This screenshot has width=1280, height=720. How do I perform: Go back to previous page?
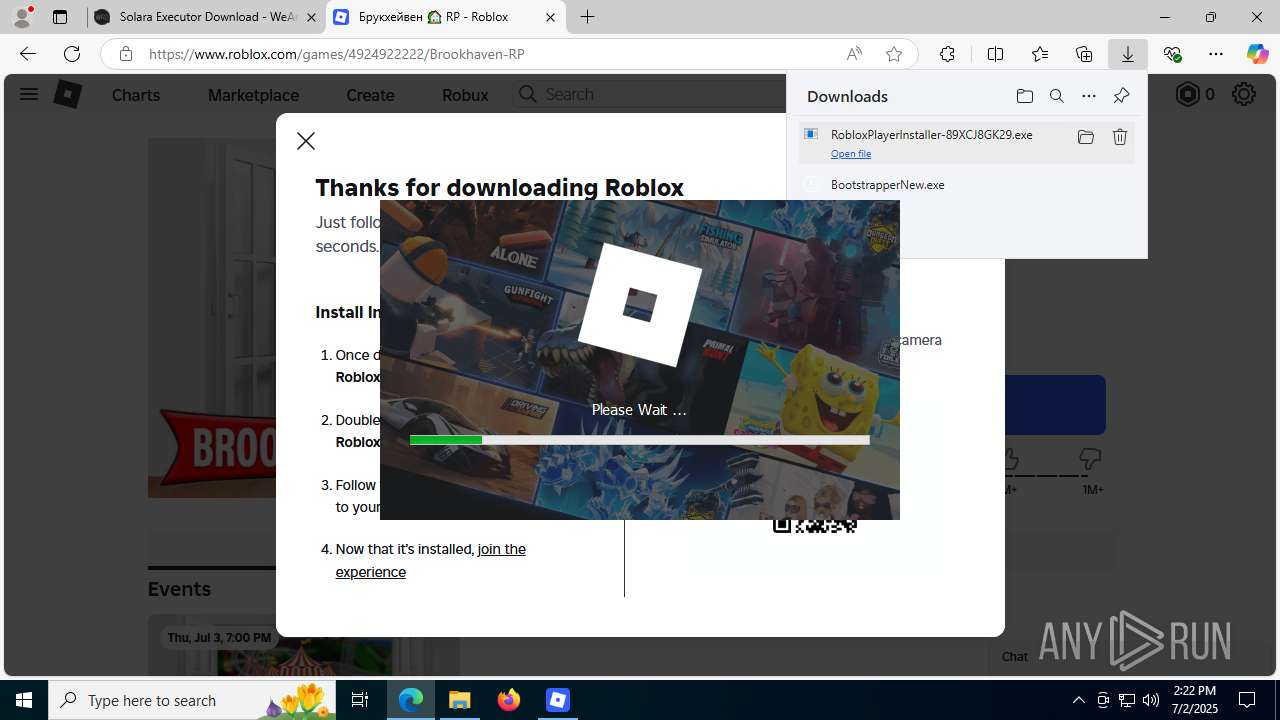pyautogui.click(x=28, y=54)
